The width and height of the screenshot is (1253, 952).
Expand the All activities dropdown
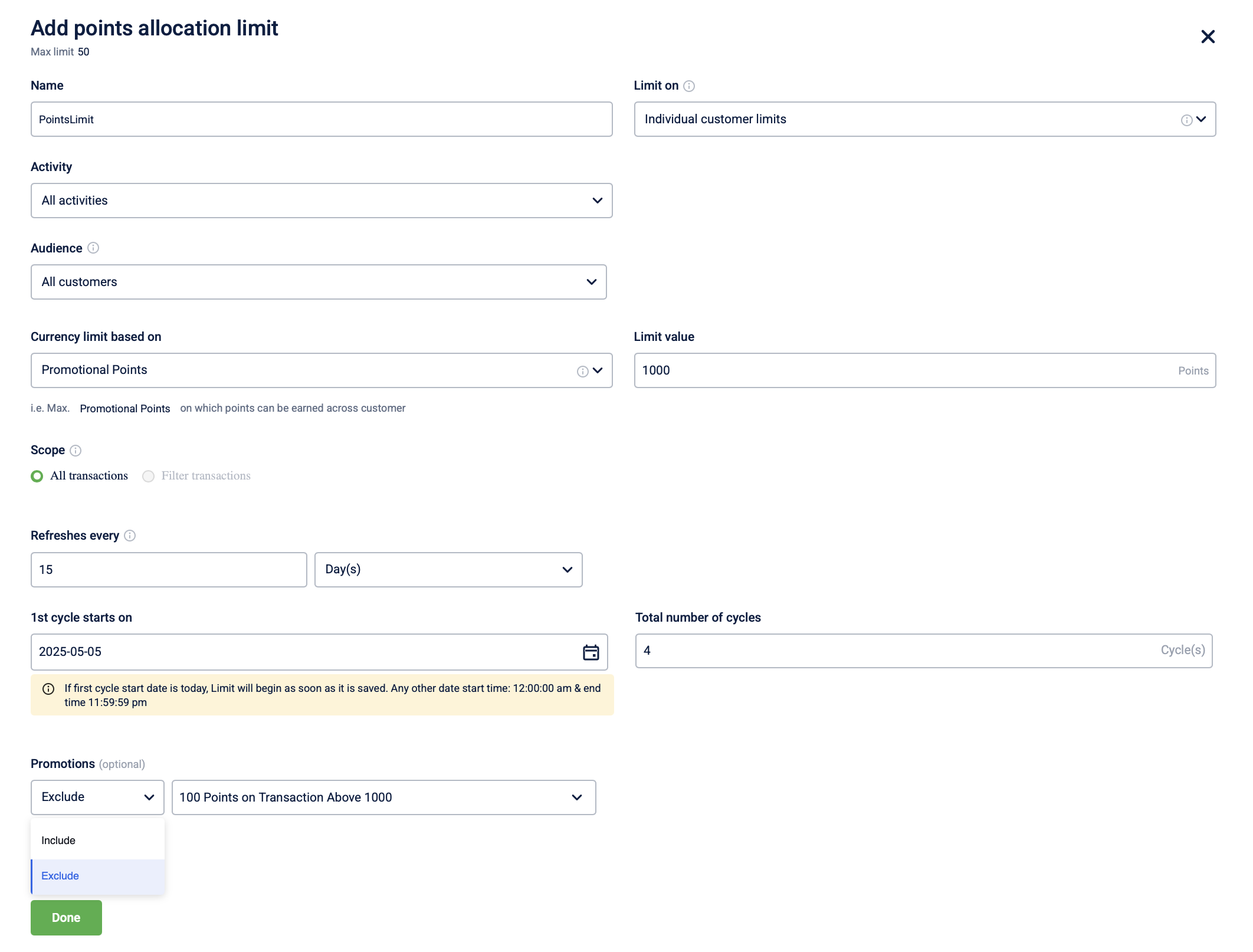[321, 201]
